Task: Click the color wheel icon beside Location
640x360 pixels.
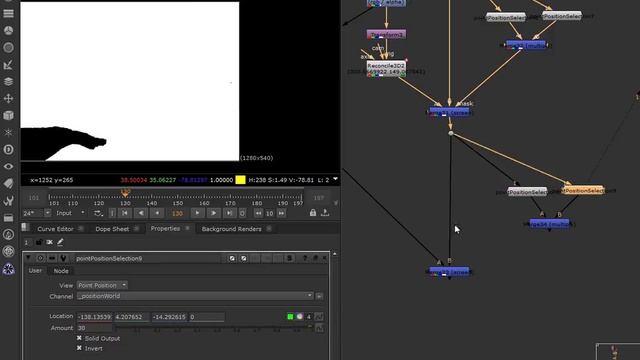Action: (x=300, y=316)
